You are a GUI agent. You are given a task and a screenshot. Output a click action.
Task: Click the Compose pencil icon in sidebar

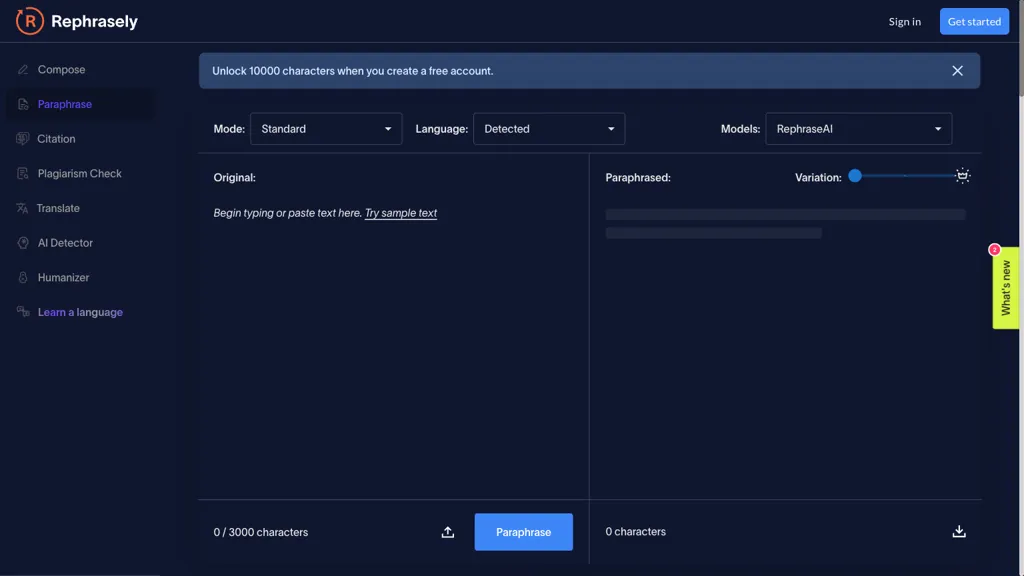[x=23, y=70]
